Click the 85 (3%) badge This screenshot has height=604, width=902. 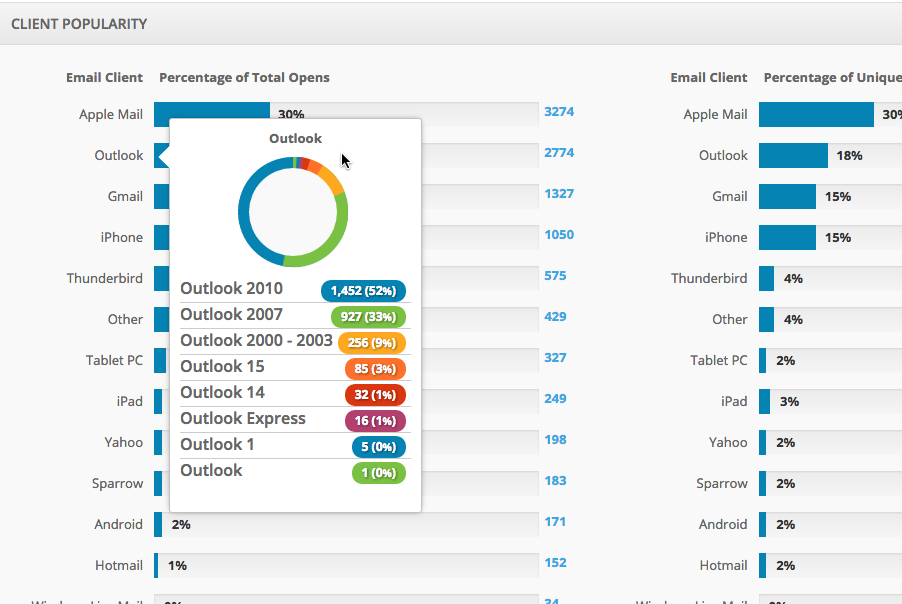click(x=375, y=369)
